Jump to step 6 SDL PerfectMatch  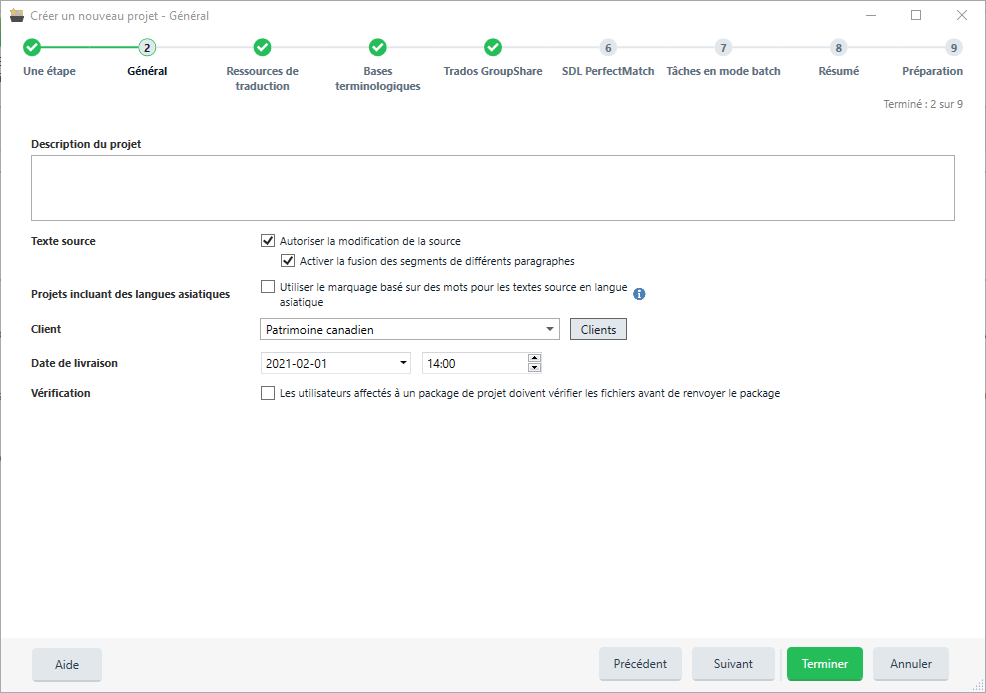[608, 47]
